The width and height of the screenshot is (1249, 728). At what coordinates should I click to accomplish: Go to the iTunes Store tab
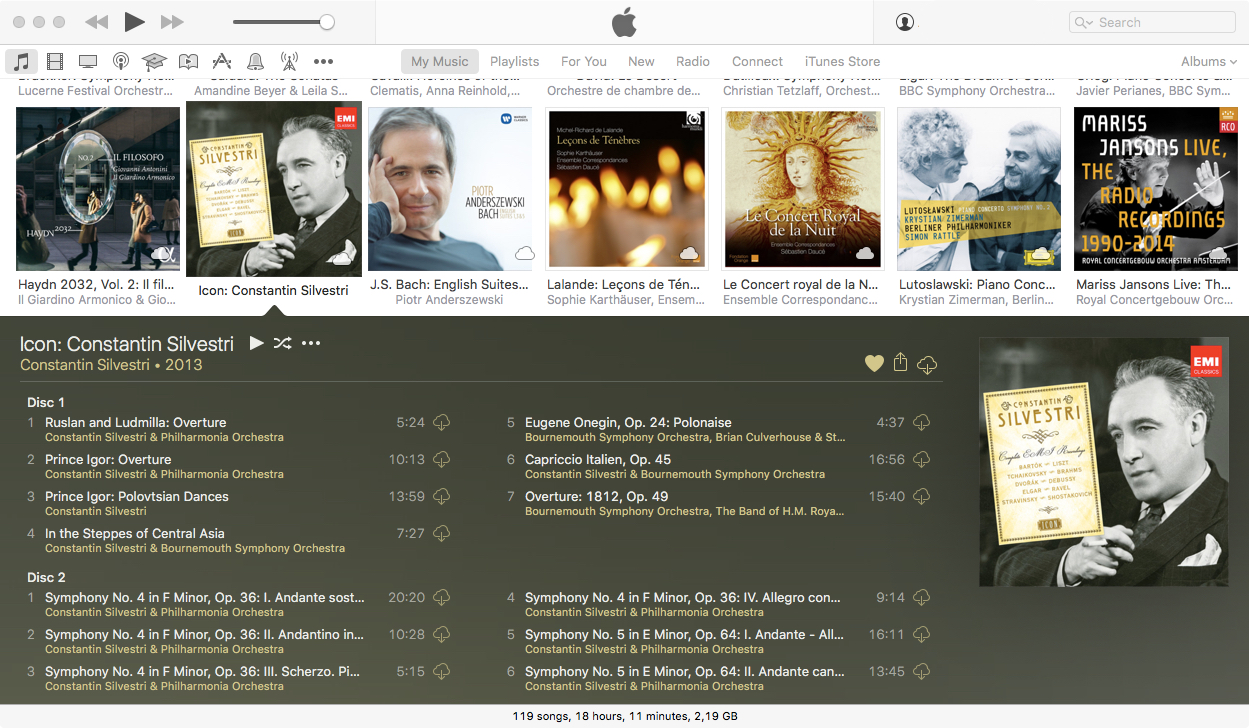[842, 62]
